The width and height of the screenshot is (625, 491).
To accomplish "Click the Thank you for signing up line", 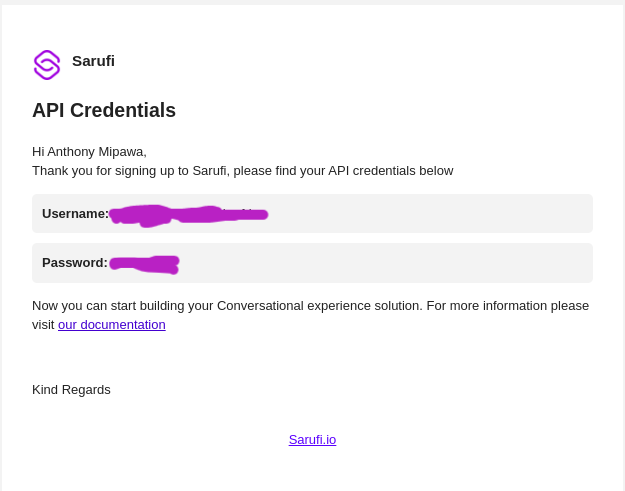I will pyautogui.click(x=243, y=171).
